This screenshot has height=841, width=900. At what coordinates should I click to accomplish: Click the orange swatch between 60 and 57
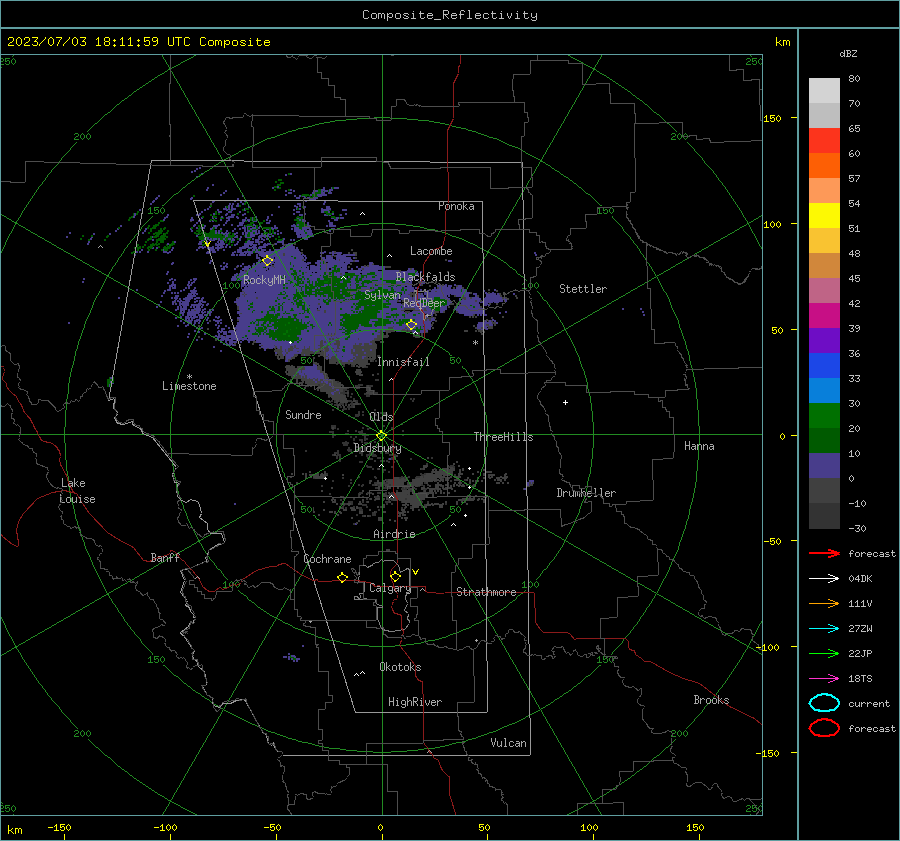pos(824,166)
